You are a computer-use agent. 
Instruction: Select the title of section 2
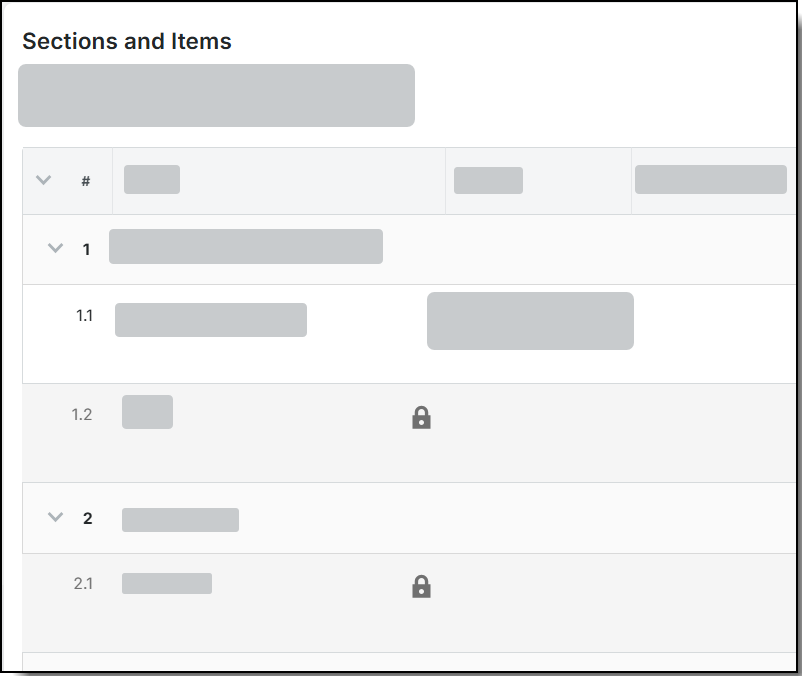(181, 519)
